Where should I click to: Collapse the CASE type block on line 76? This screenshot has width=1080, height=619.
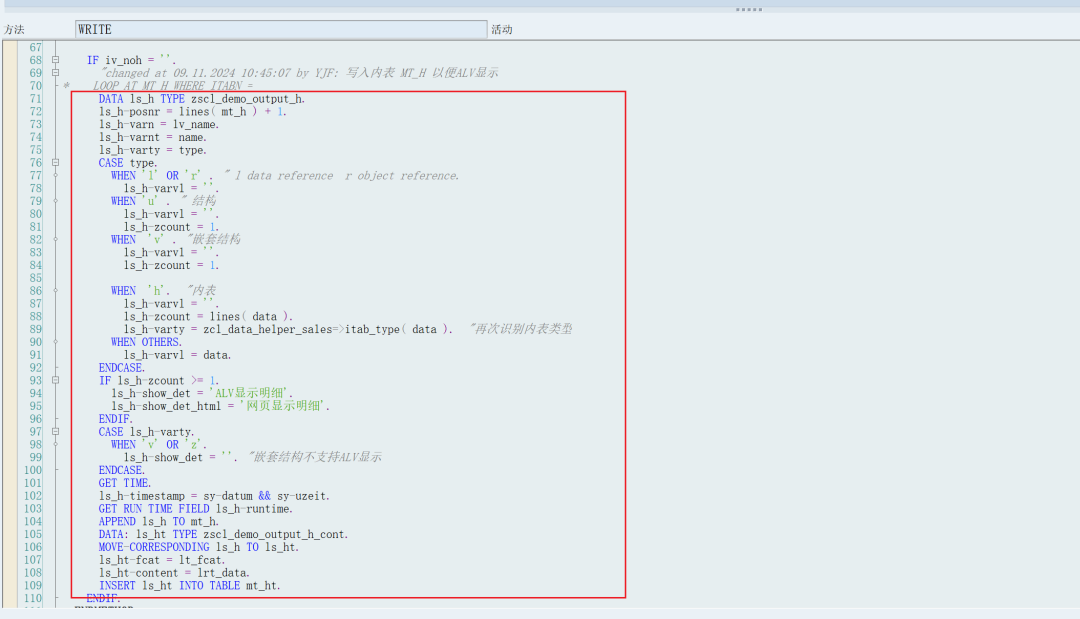coord(56,162)
